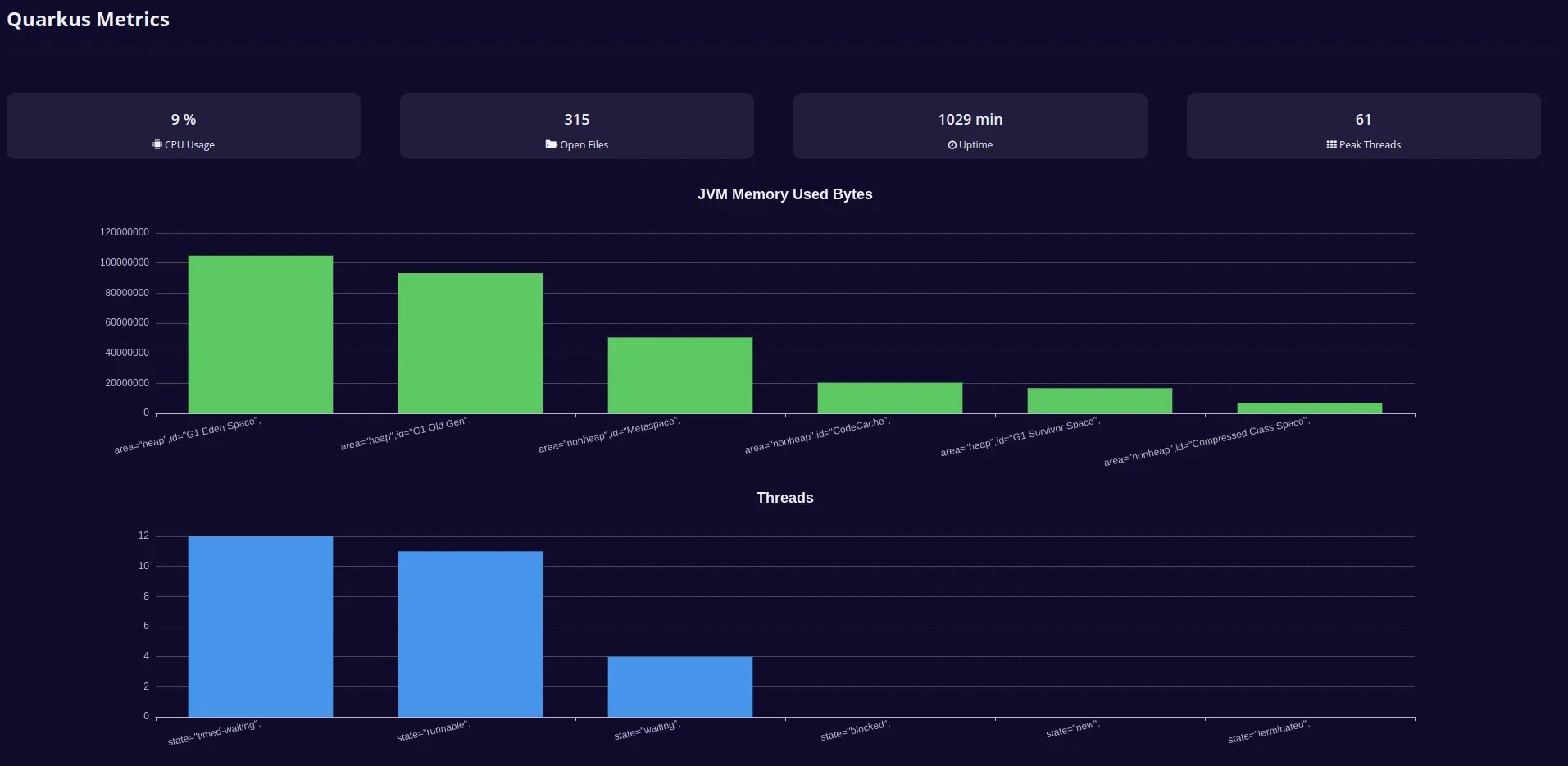The height and width of the screenshot is (766, 1568).
Task: Click the Metaspace green bar
Action: (x=680, y=376)
